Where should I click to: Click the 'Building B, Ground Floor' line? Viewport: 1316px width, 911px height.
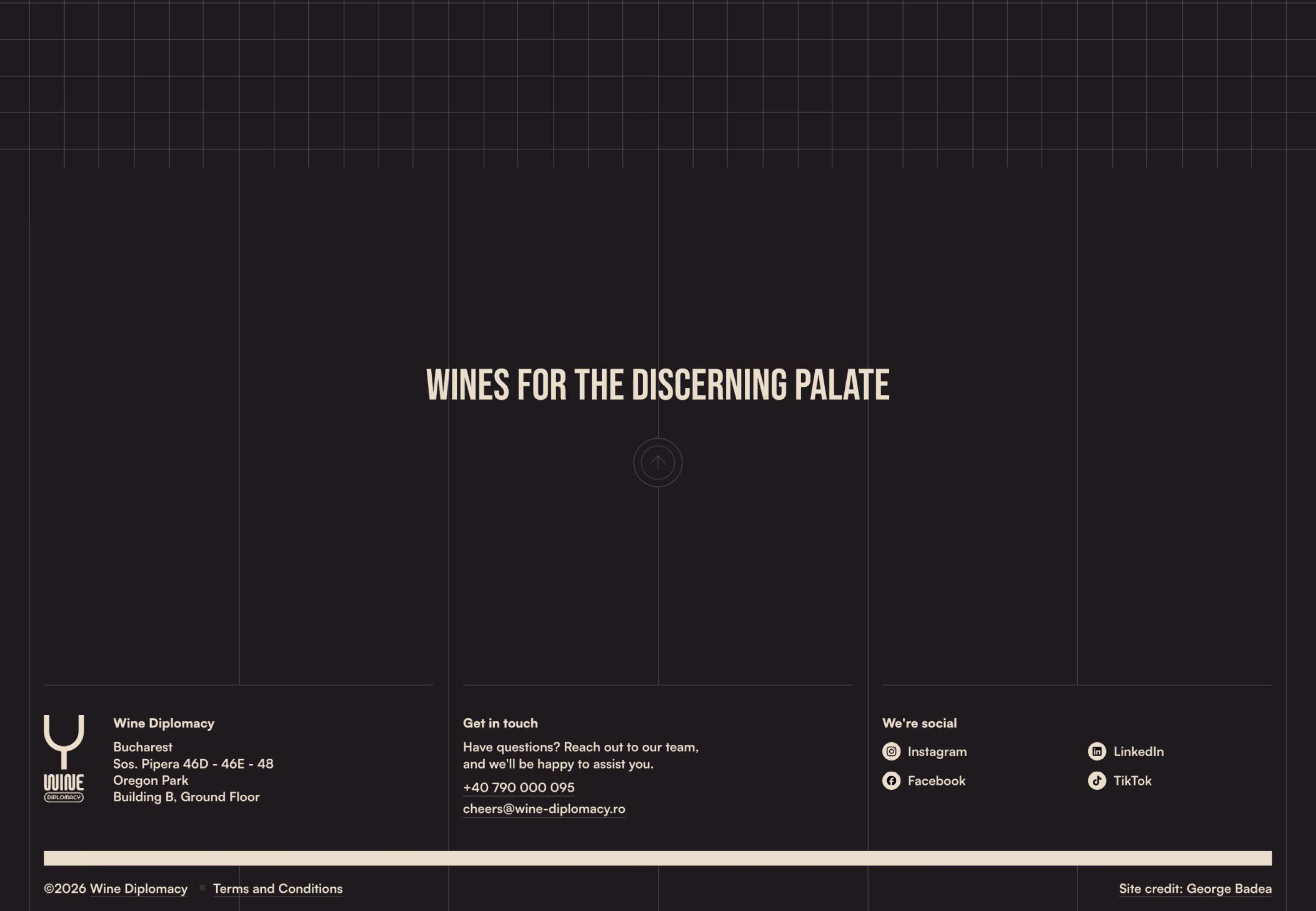click(186, 797)
